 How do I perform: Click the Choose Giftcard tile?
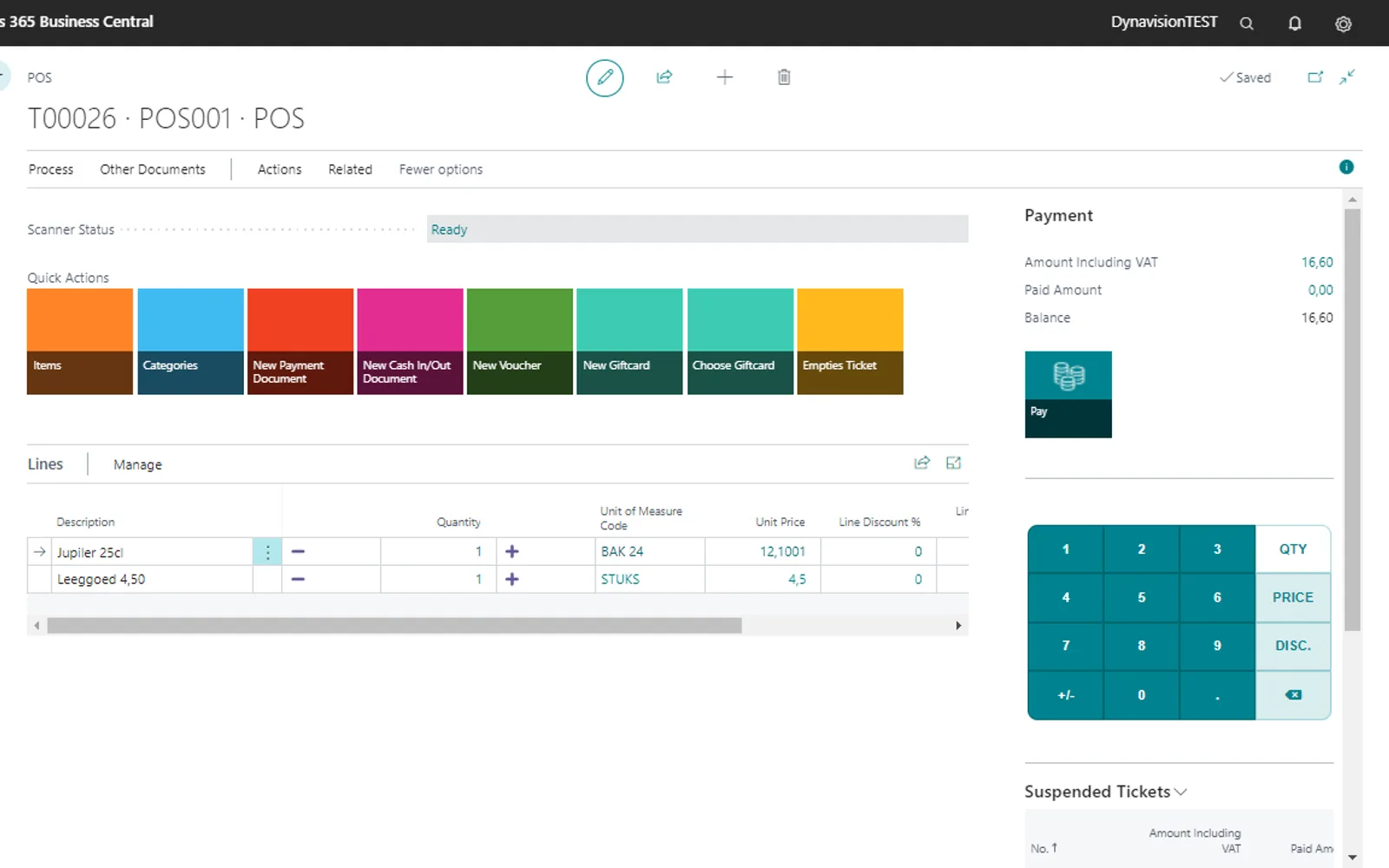[741, 341]
